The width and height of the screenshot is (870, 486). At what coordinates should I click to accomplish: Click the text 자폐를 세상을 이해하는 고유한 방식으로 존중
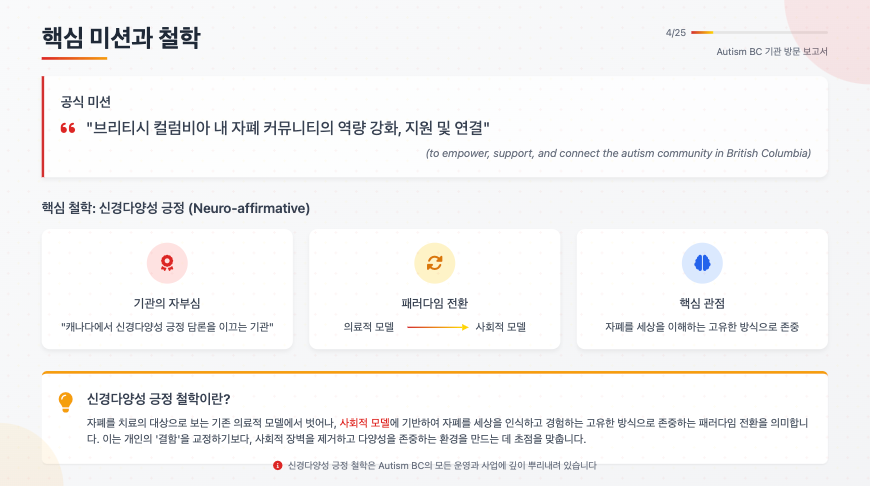tap(702, 327)
